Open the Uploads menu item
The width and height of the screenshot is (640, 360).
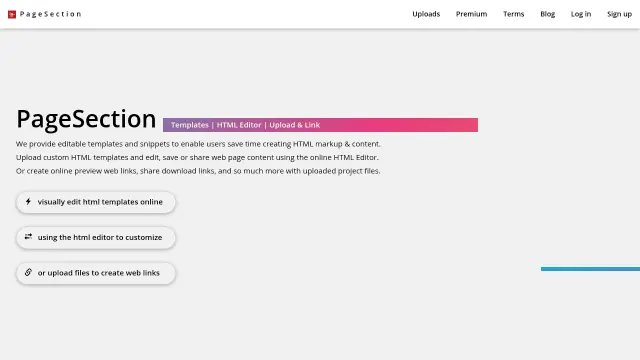426,14
